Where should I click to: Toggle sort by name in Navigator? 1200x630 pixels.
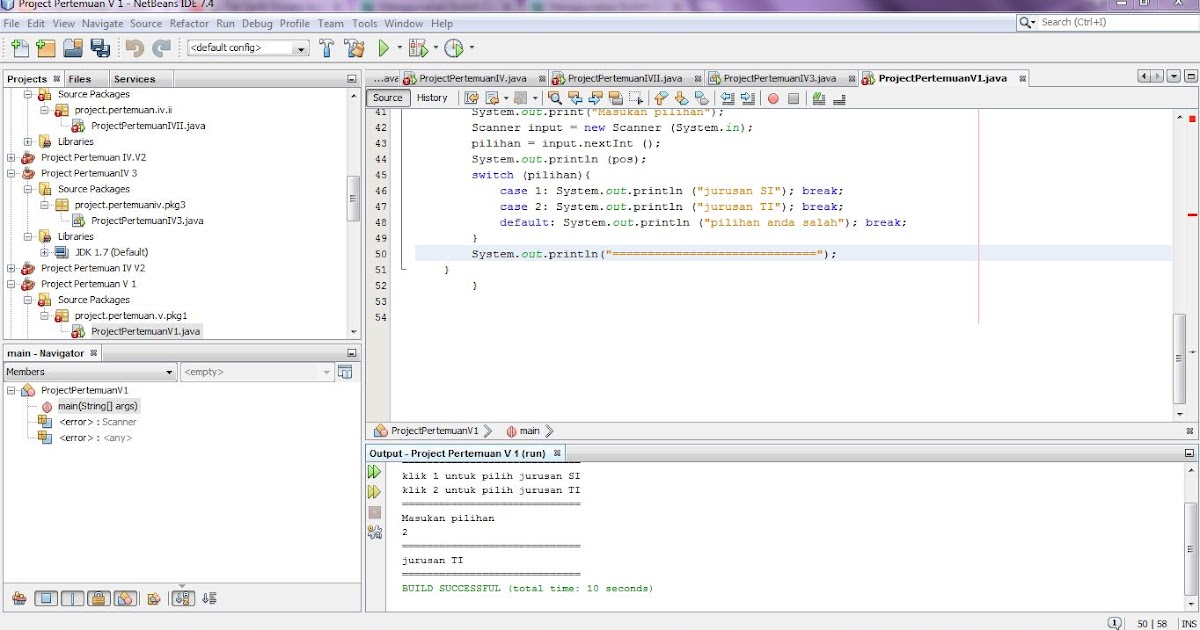tap(183, 599)
